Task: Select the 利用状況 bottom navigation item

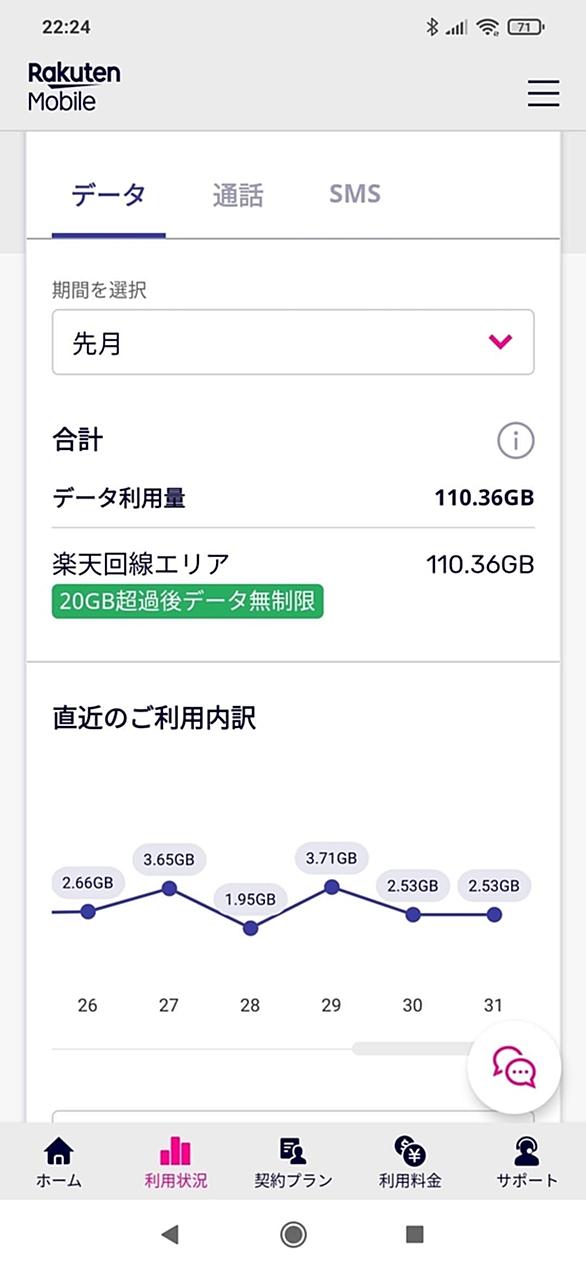Action: coord(176,1162)
